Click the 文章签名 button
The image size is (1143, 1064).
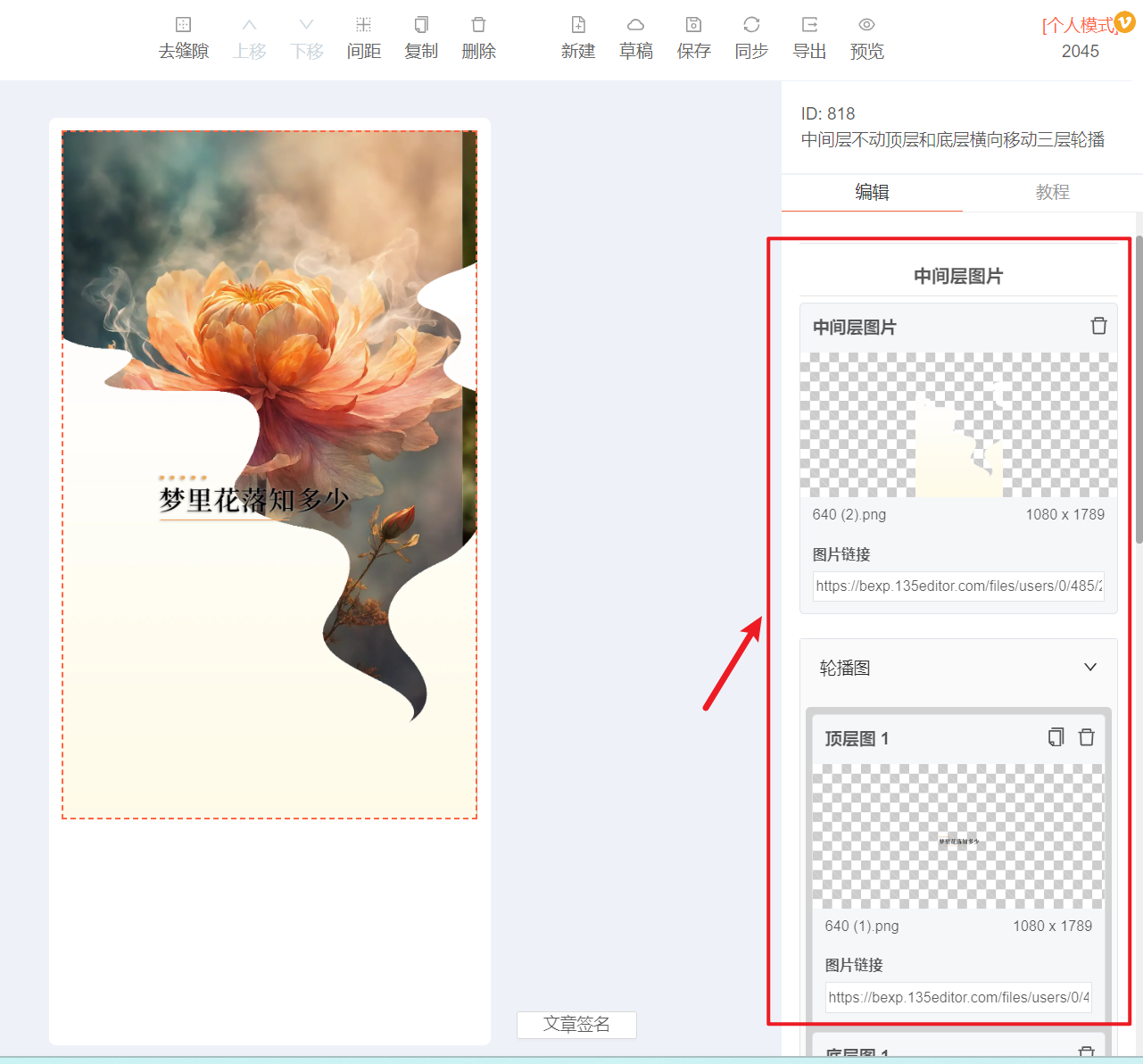click(x=576, y=1025)
